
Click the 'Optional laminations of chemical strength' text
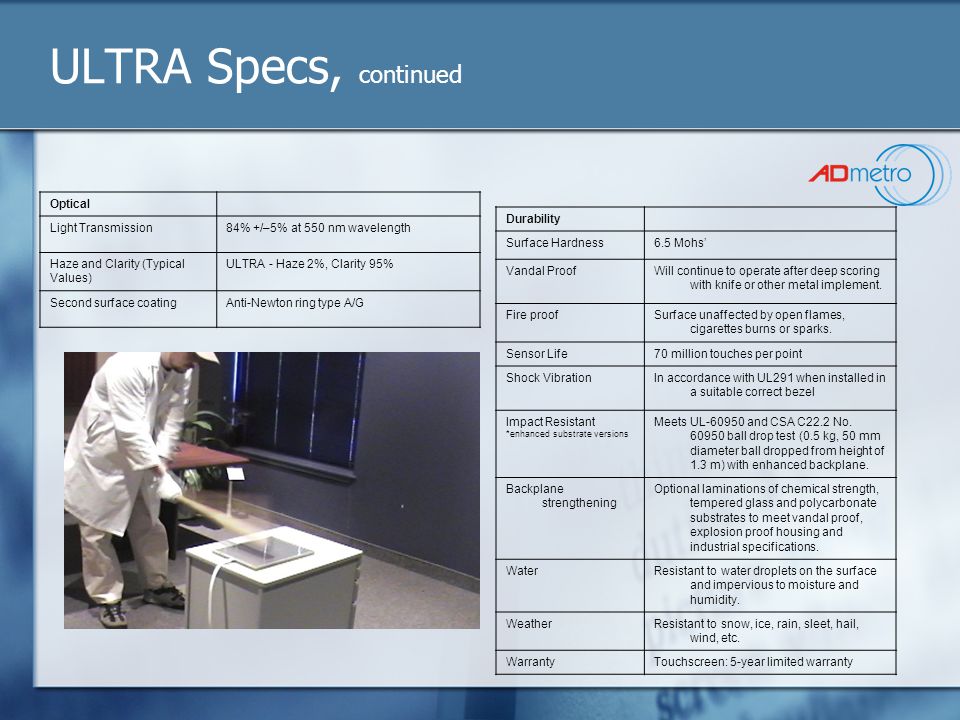(x=767, y=518)
